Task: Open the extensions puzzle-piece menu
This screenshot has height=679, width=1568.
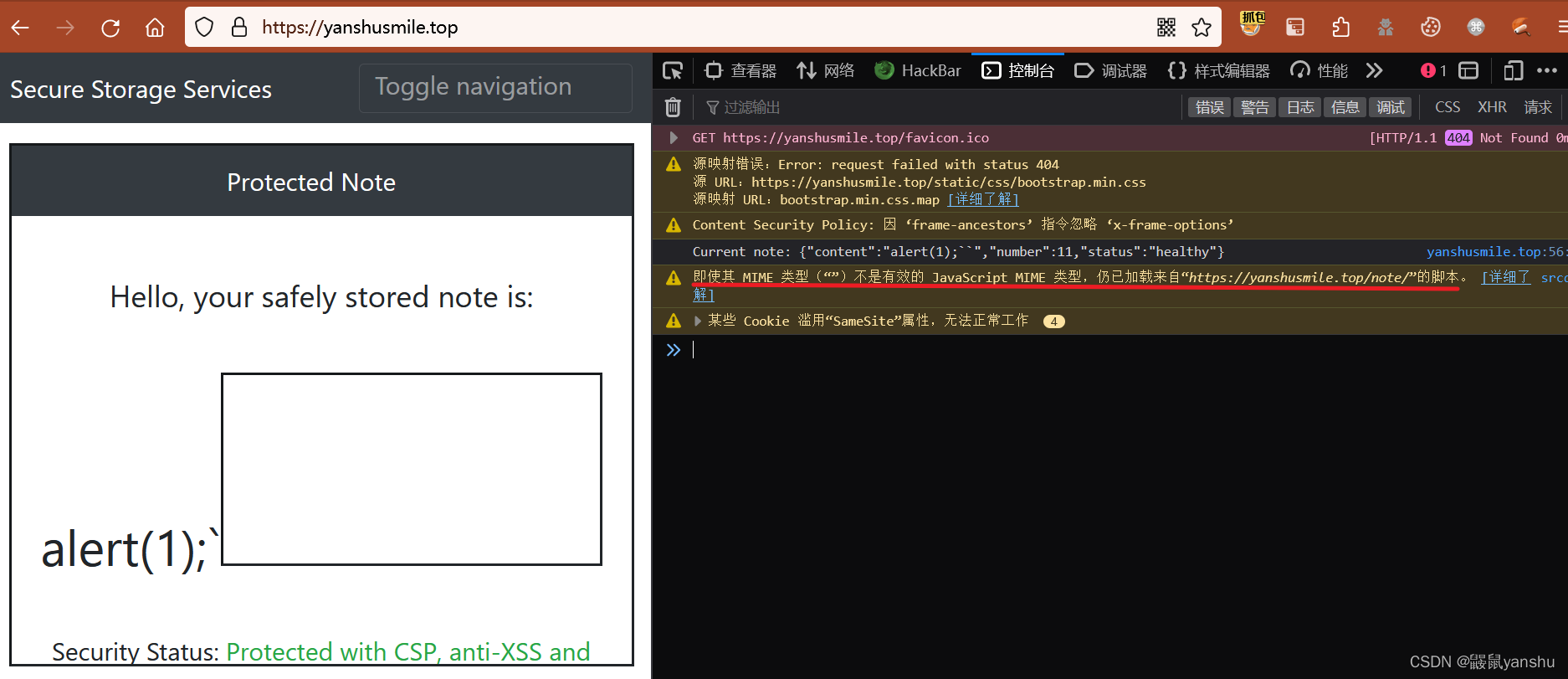Action: (1340, 28)
